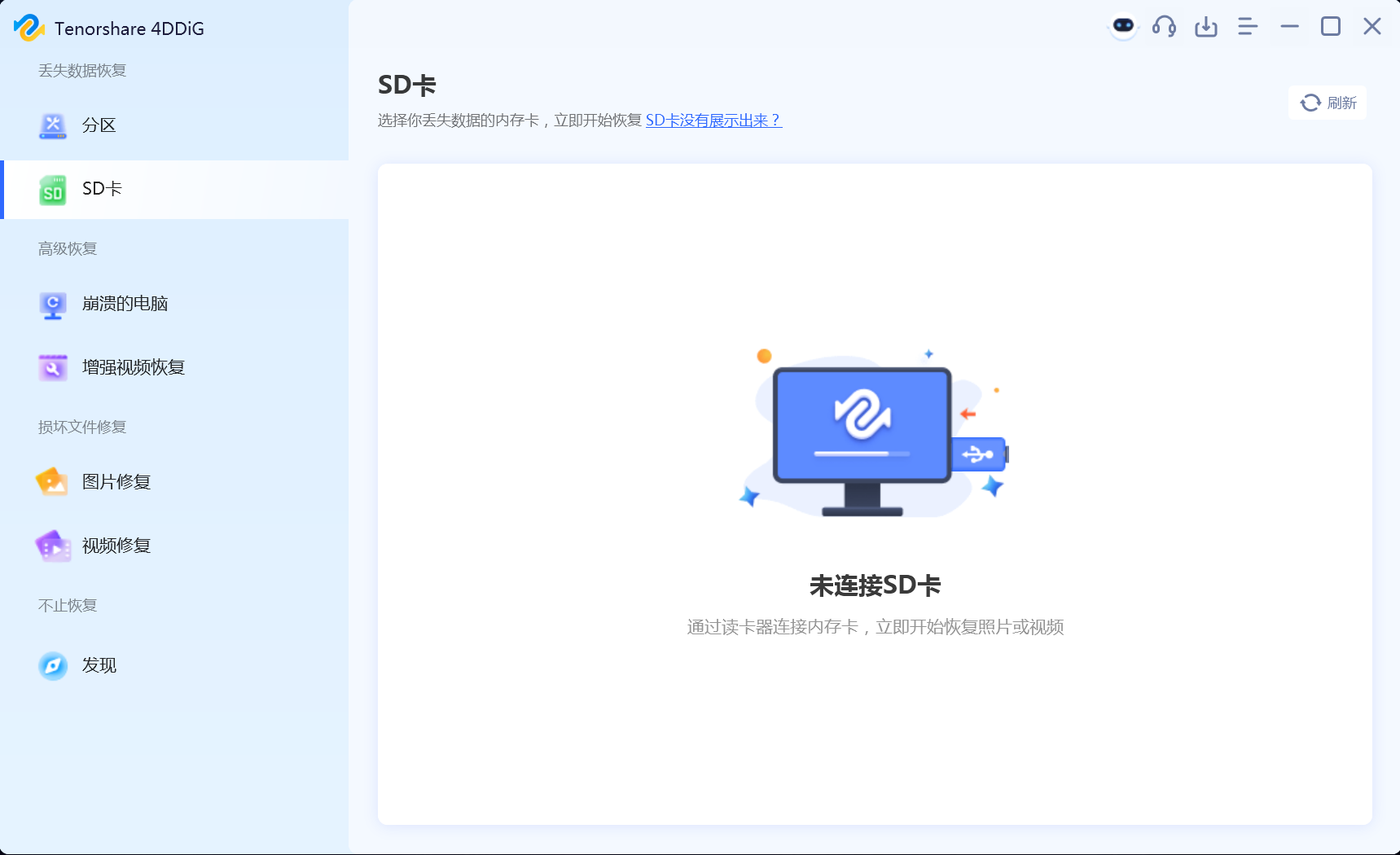Maximize the 4DDiG window
1400x855 pixels.
[1331, 27]
